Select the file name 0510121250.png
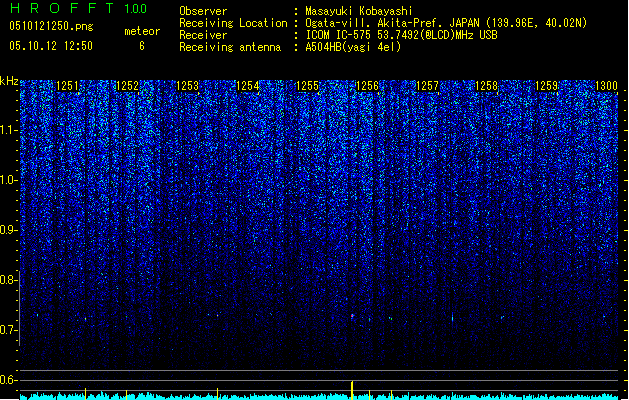 (x=51, y=26)
